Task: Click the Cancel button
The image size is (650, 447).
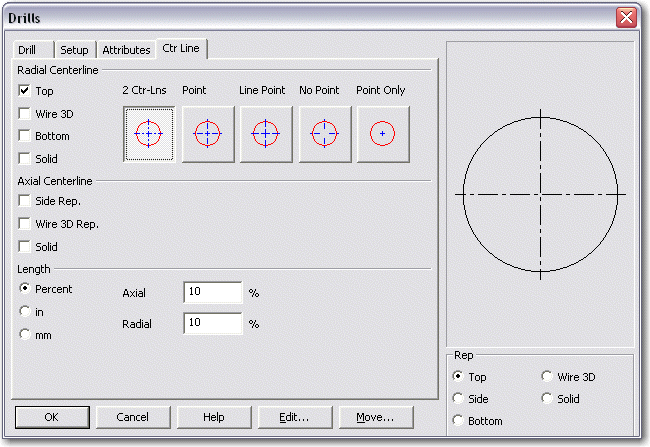Action: [x=133, y=417]
